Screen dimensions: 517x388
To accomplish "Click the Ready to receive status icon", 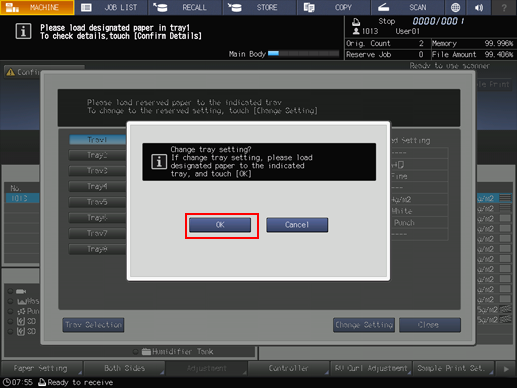I will pos(42,382).
